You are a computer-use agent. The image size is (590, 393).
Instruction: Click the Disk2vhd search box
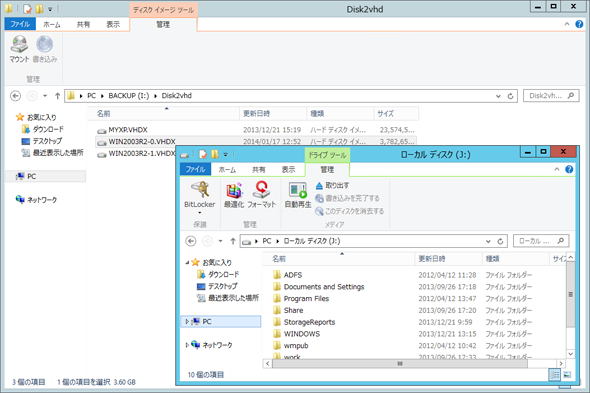551,96
